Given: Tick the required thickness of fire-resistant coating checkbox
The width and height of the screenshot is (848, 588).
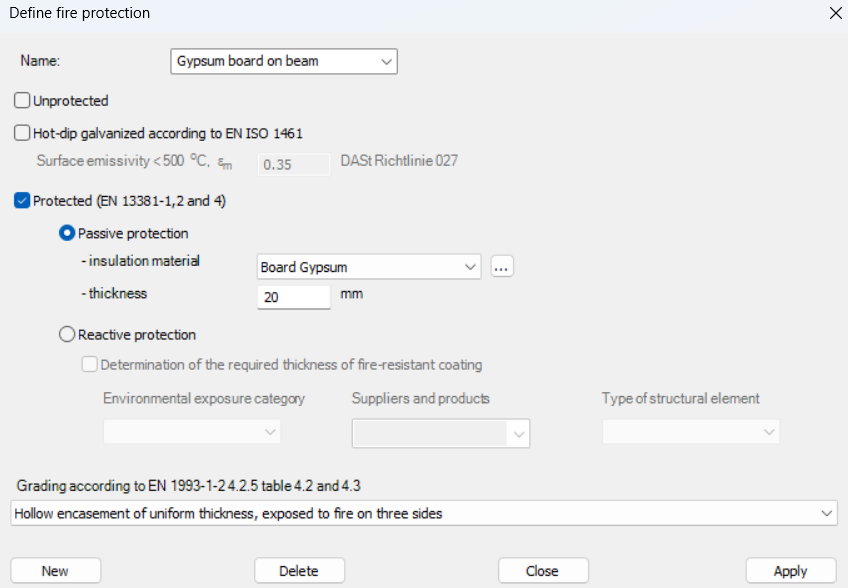Looking at the screenshot, I should tap(90, 365).
